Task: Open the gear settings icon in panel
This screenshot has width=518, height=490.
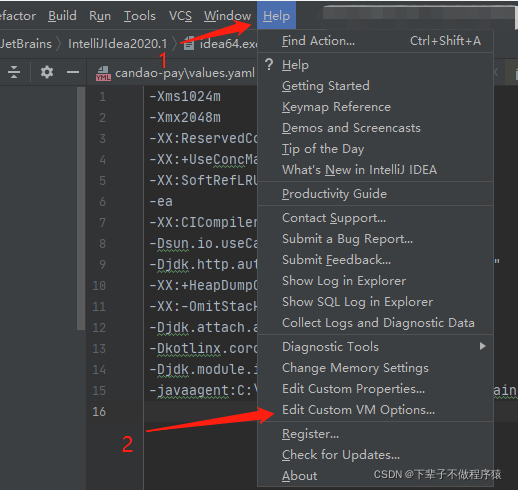Action: [x=47, y=72]
